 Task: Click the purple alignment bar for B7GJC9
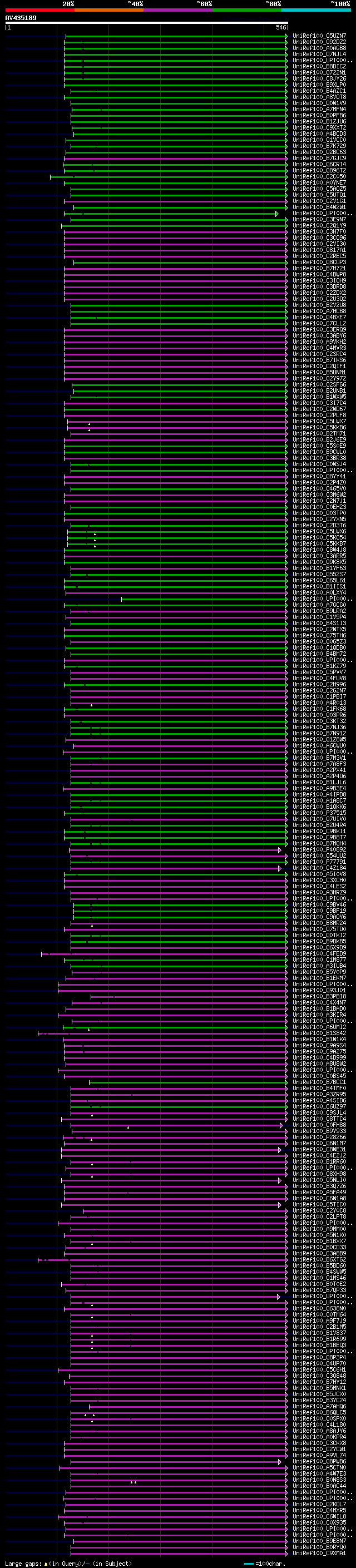pos(175,159)
